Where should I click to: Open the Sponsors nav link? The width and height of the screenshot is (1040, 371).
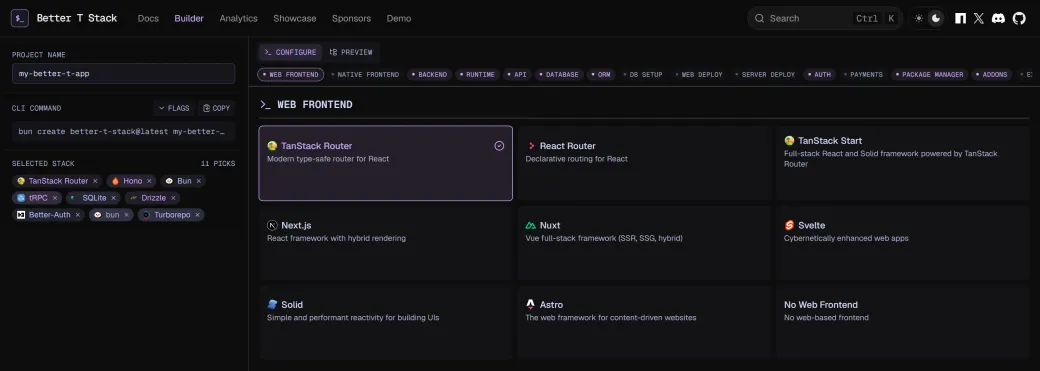[x=352, y=19]
